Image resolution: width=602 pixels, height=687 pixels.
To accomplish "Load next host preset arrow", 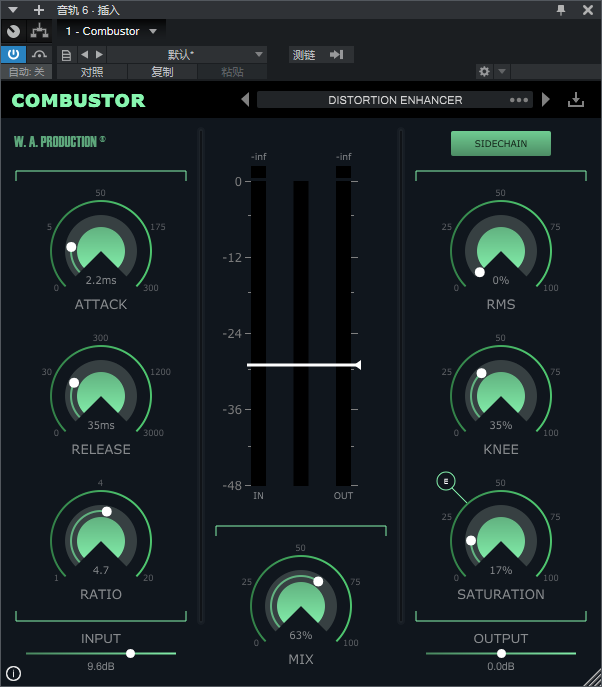I will (x=99, y=54).
